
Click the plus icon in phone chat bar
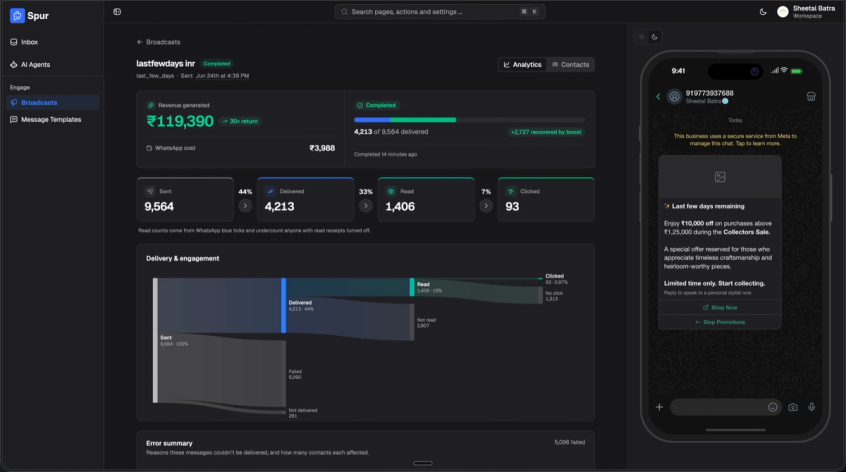[x=659, y=407]
